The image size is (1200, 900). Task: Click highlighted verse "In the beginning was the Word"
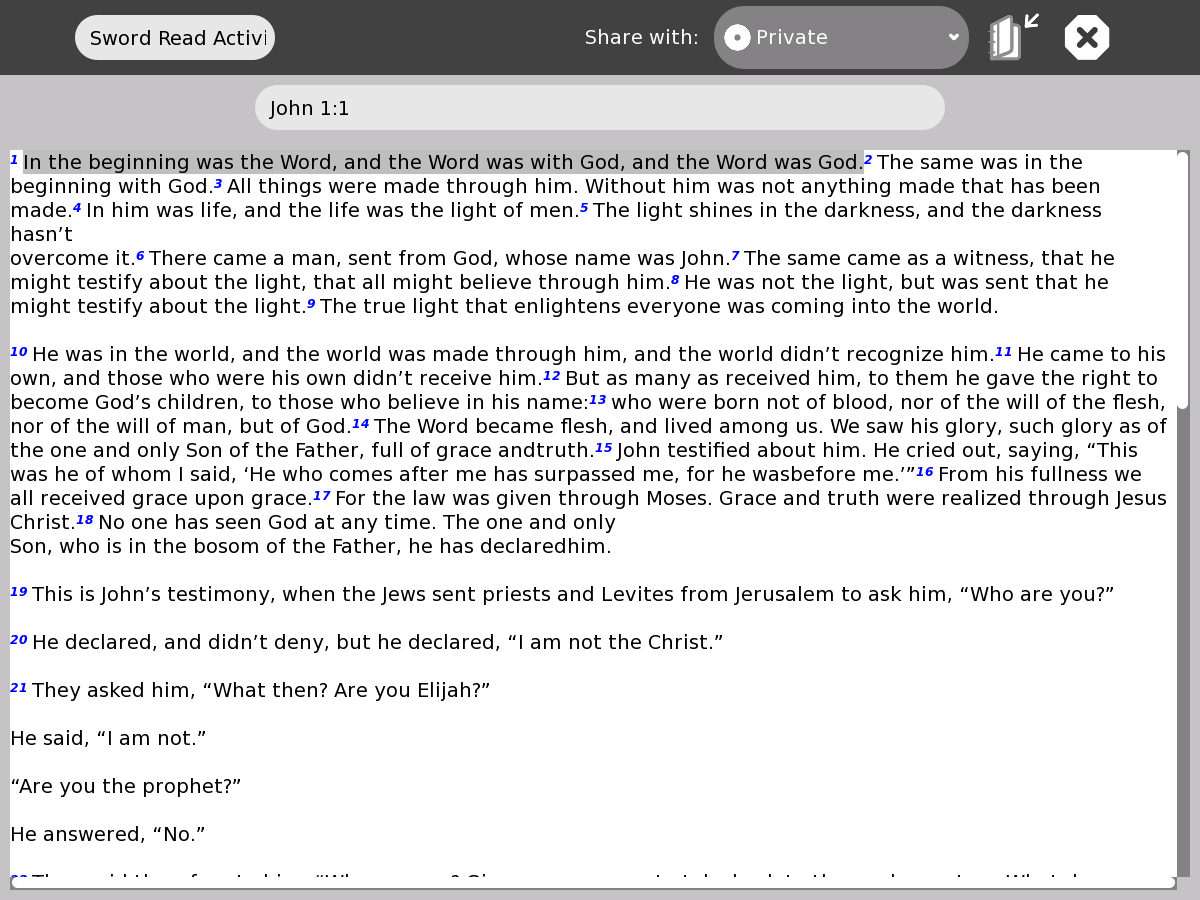[x=442, y=163]
